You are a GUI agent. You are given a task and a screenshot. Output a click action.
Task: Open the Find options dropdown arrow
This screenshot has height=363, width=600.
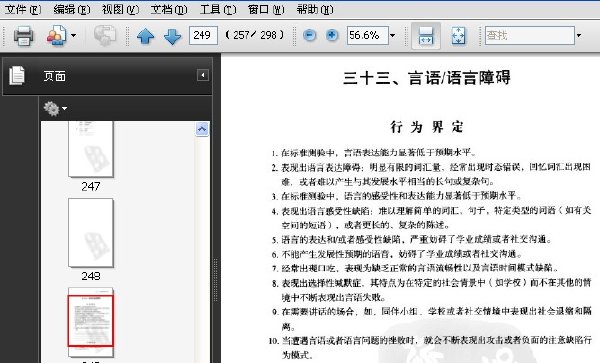[x=579, y=36]
